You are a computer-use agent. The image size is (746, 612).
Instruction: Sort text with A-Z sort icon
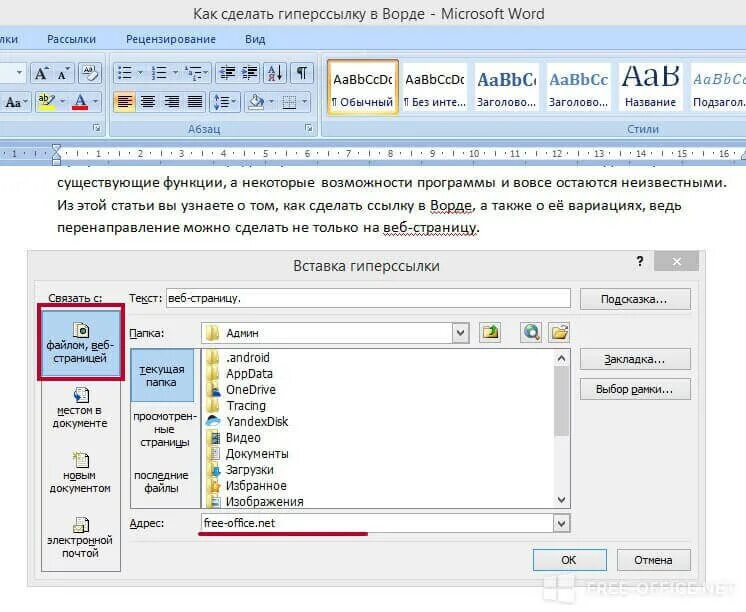(x=275, y=73)
